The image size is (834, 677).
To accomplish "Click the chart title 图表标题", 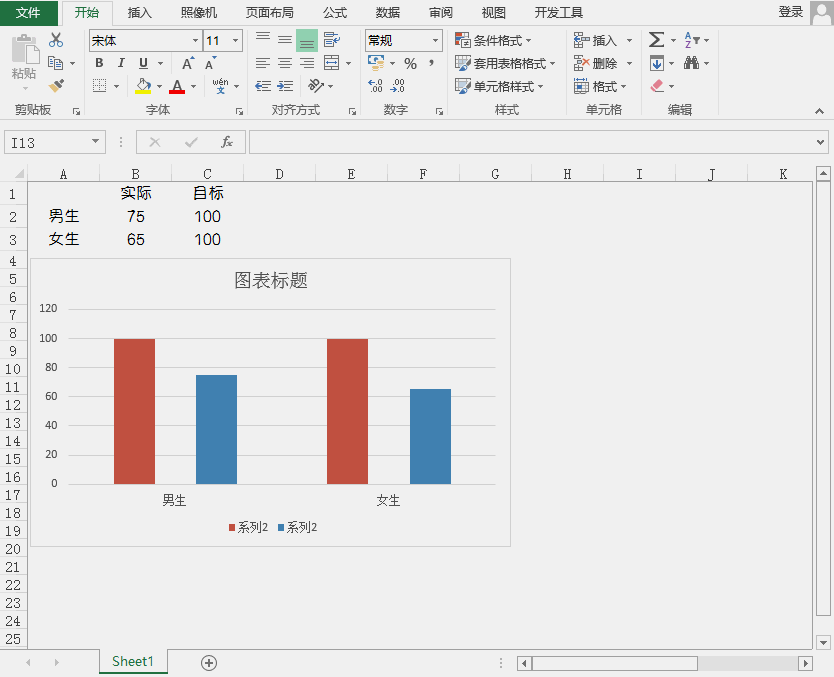I will 271,280.
